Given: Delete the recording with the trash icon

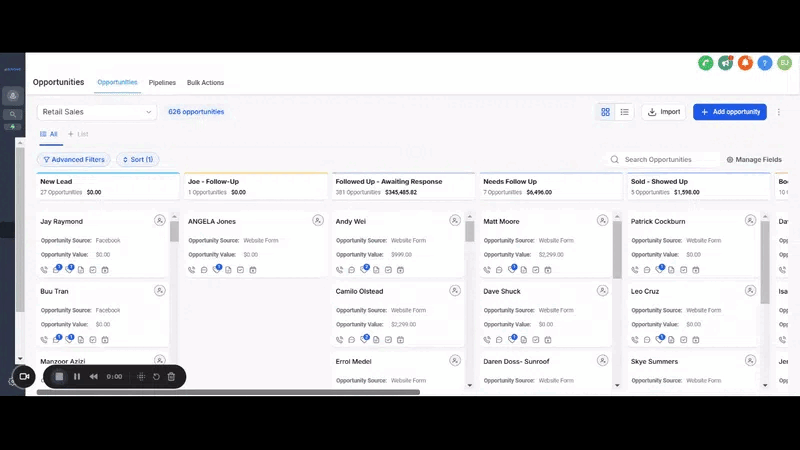Looking at the screenshot, I should point(171,377).
